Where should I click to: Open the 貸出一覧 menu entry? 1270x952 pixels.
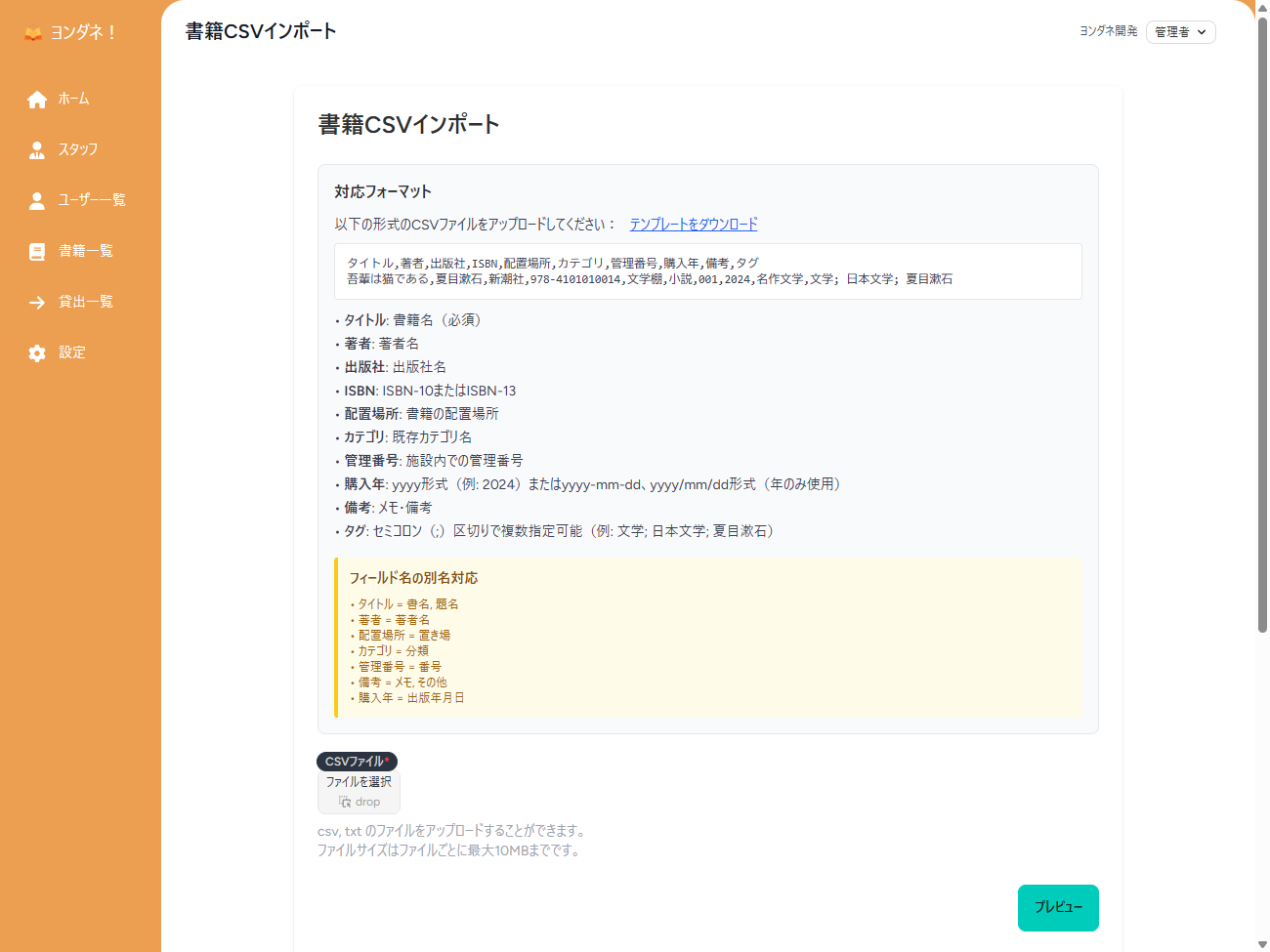(83, 302)
